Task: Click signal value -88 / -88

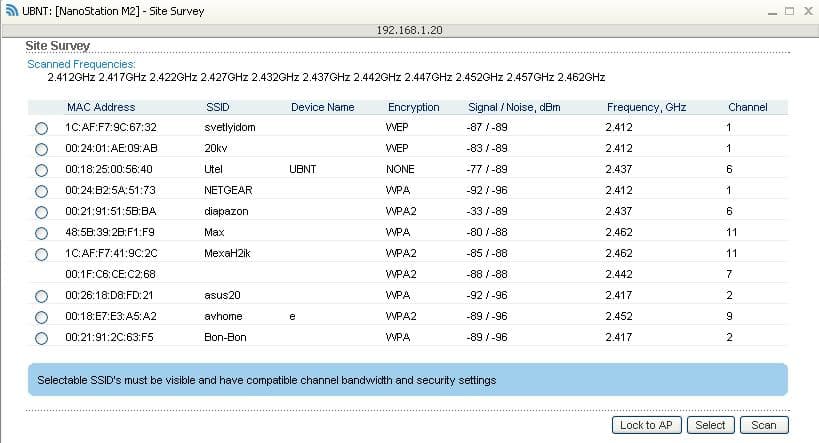Action: tap(487, 274)
